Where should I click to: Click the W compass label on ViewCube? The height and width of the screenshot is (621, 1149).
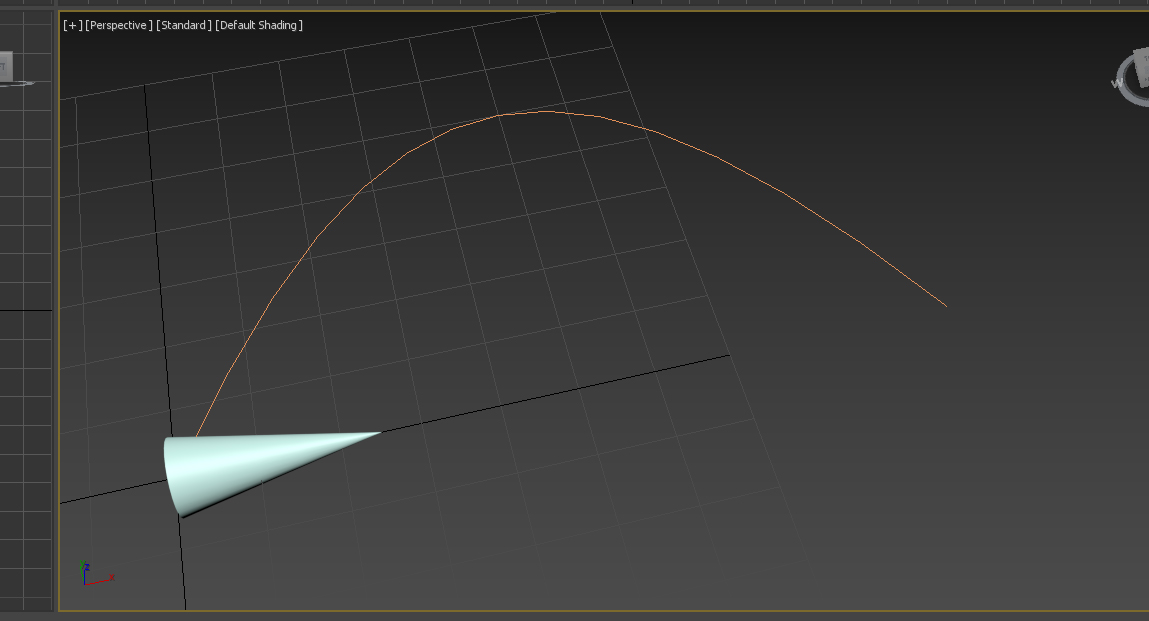[1116, 84]
